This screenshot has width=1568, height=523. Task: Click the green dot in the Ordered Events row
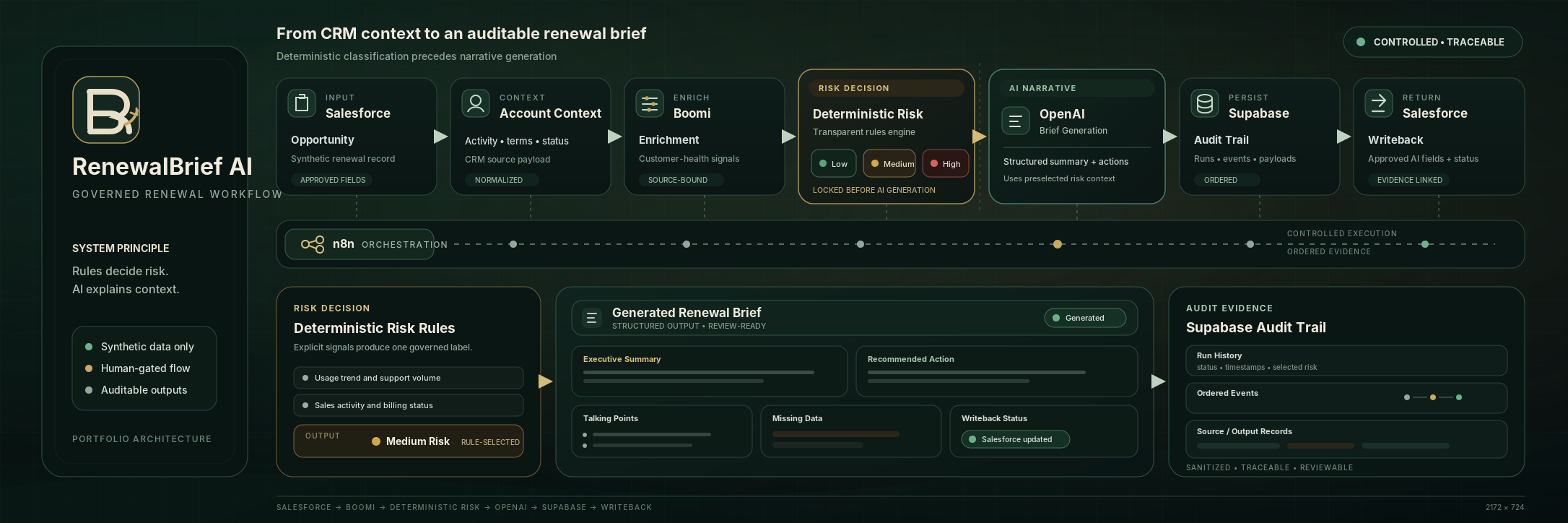(x=1459, y=397)
